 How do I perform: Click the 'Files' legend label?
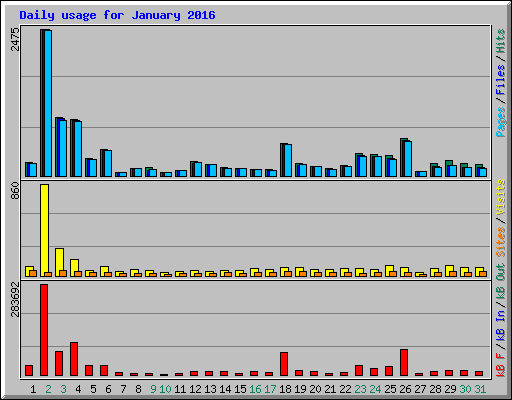[x=500, y=80]
